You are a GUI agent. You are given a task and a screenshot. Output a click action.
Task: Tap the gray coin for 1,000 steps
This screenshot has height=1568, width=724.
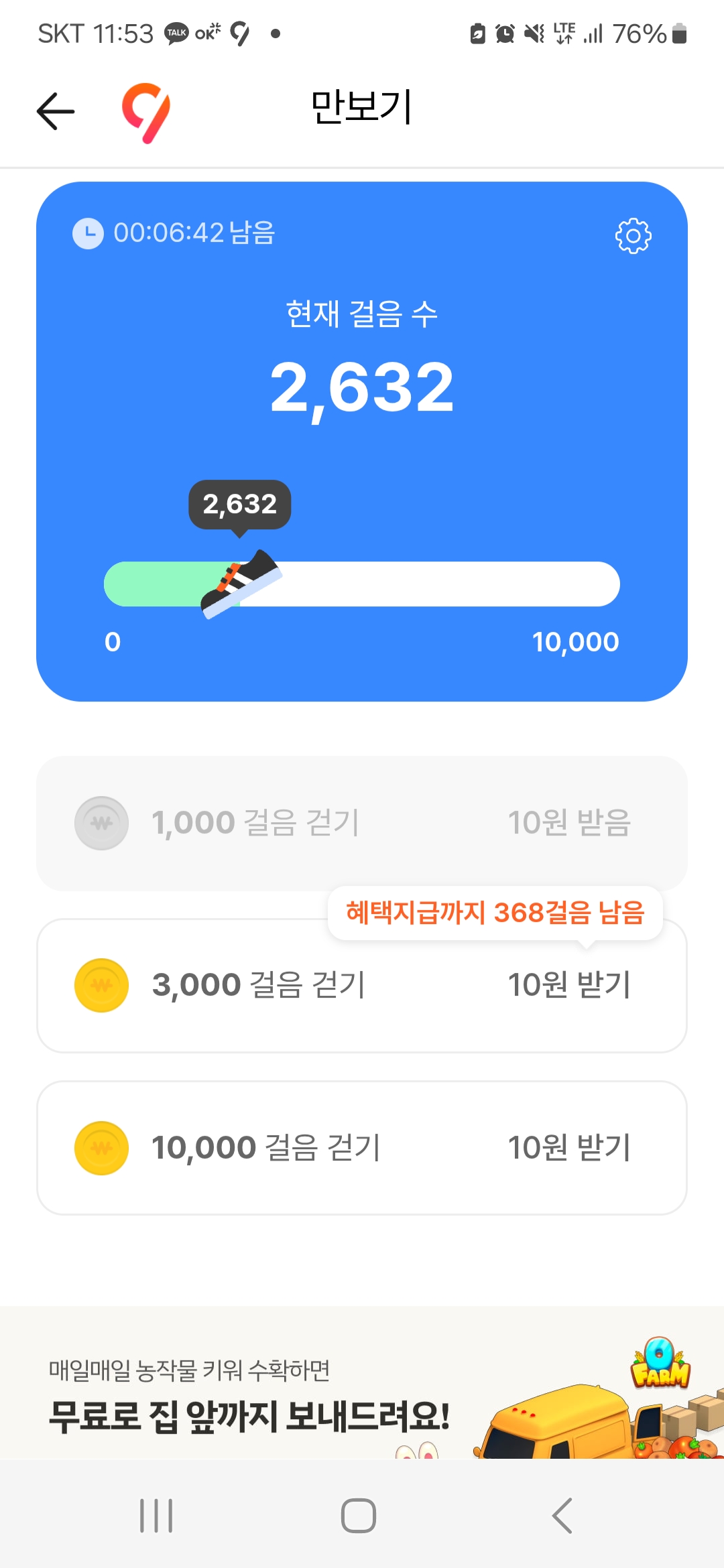point(101,823)
